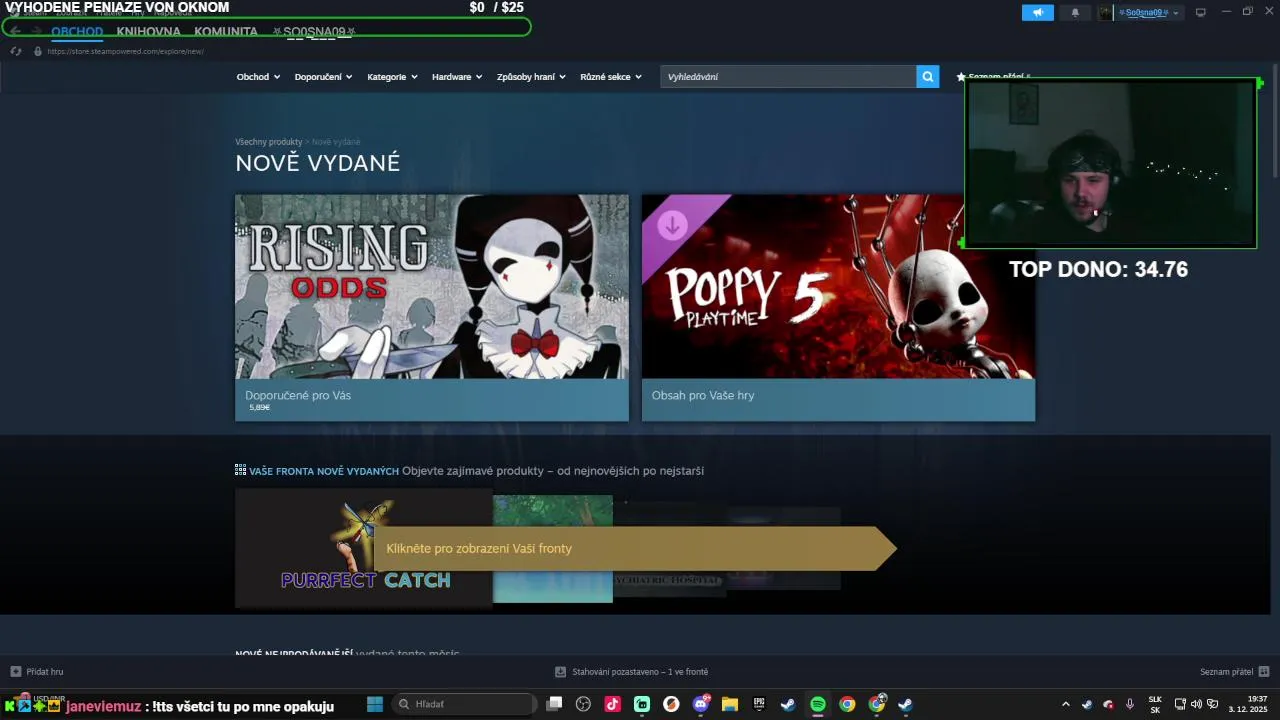Open Spotify from taskbar
Viewport: 1280px width, 720px height.
point(818,704)
